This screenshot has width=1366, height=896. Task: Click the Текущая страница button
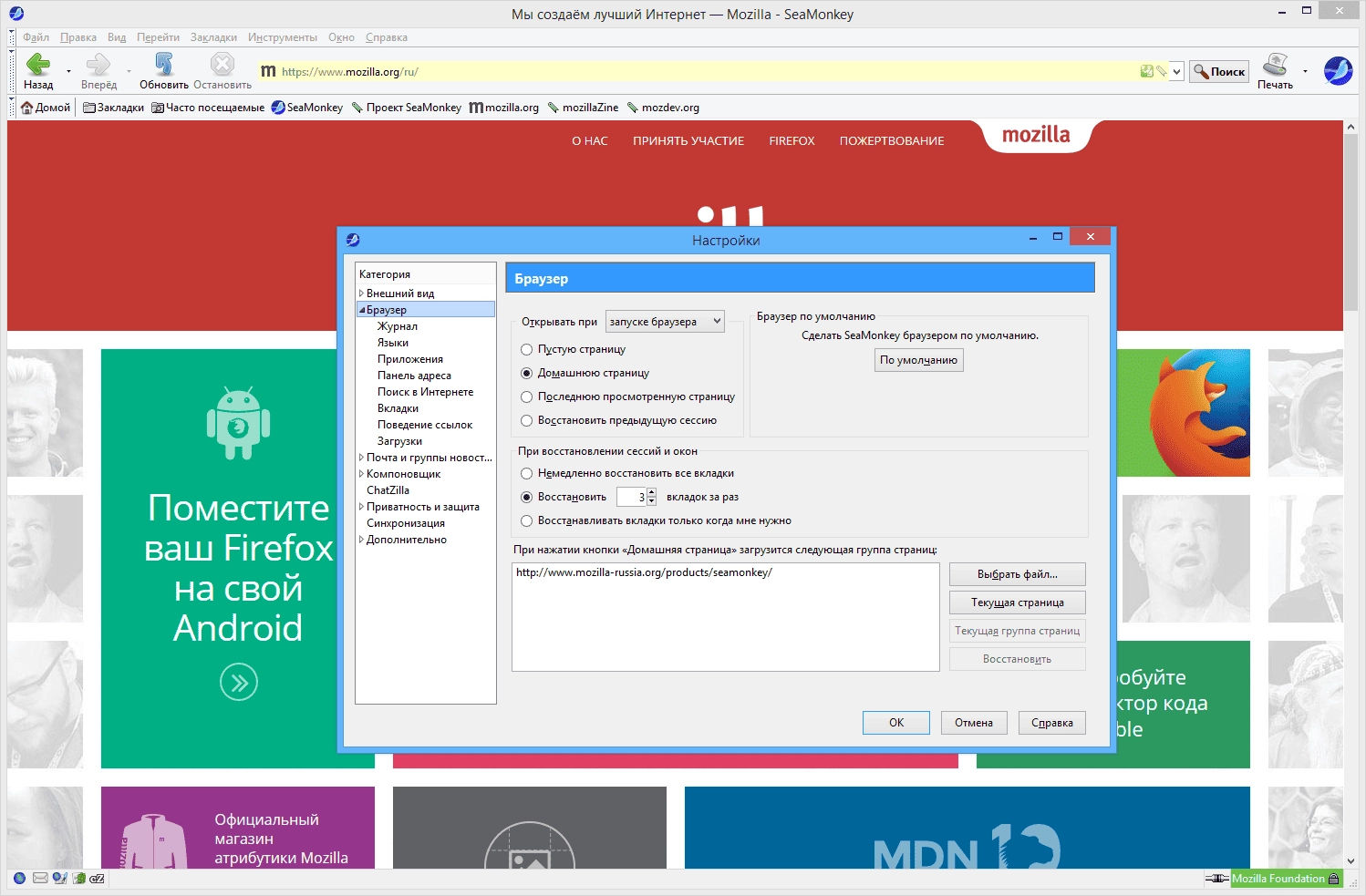tap(1018, 602)
